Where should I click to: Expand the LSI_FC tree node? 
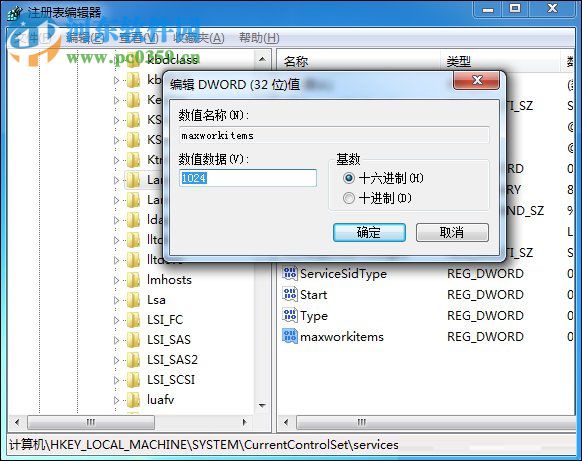coord(116,320)
